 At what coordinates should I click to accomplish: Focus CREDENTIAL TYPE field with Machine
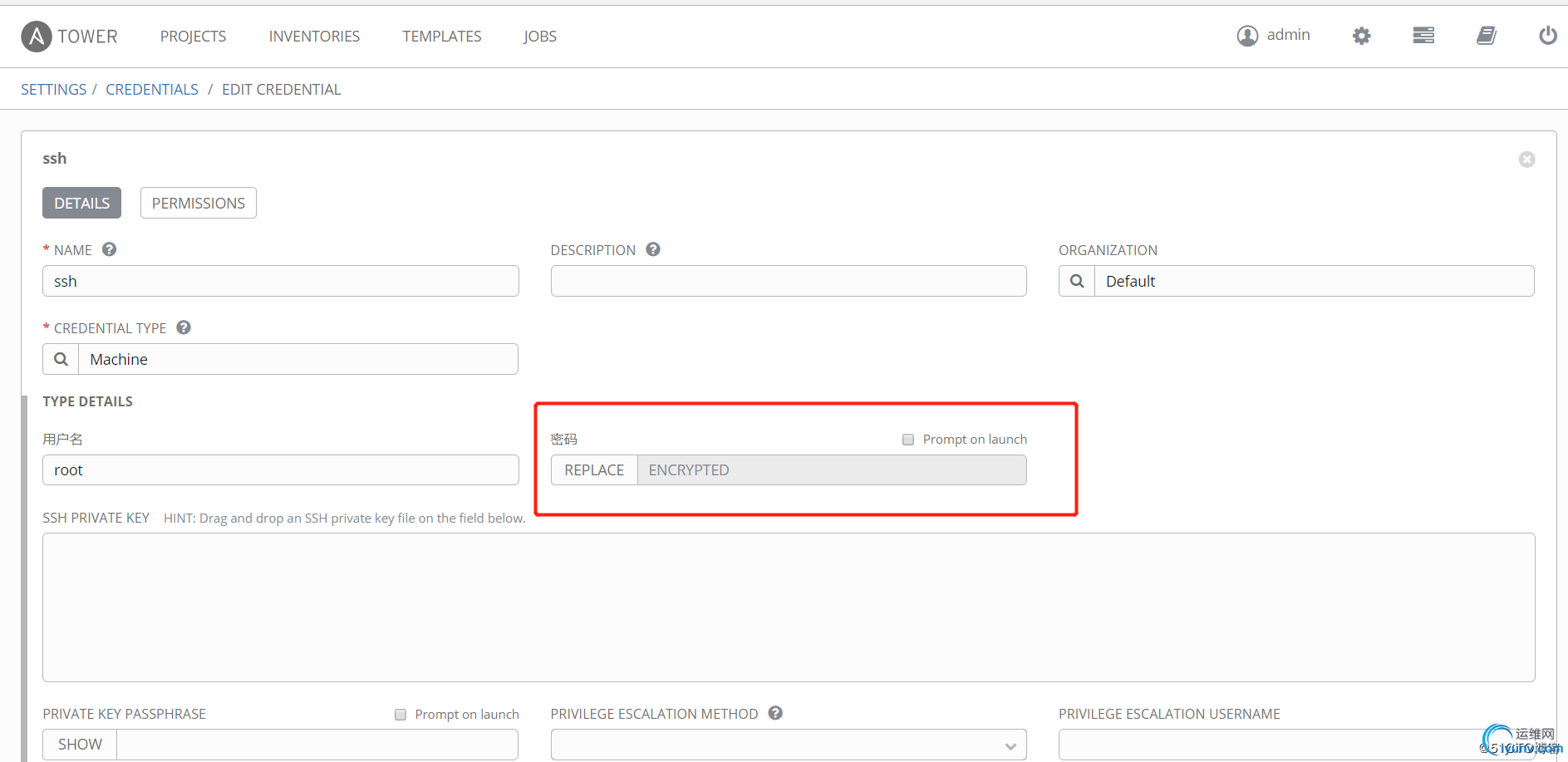click(297, 359)
